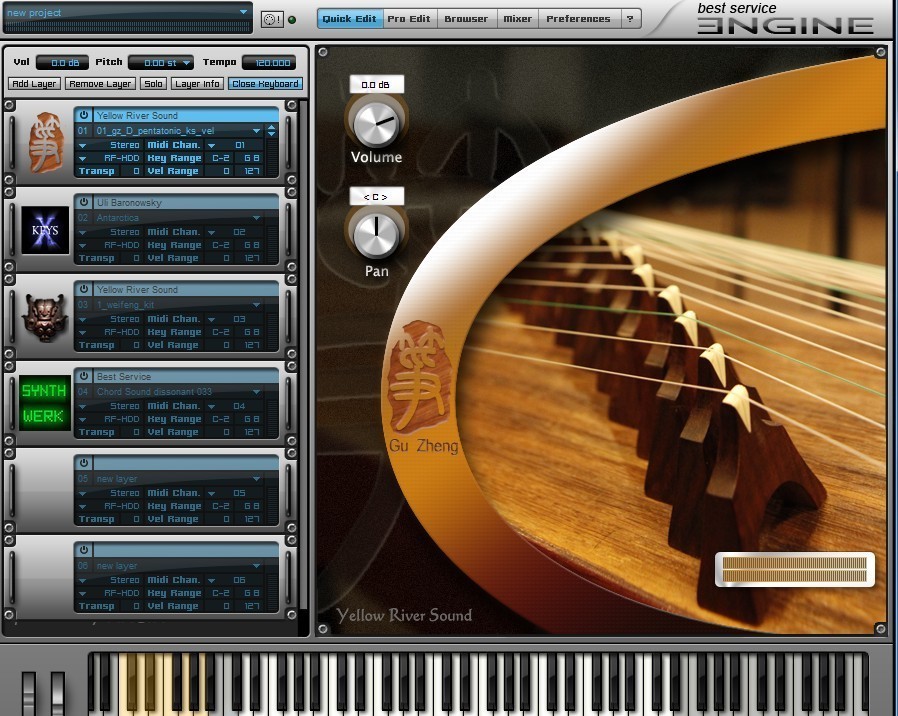The width and height of the screenshot is (898, 716).
Task: Toggle power for Yellow River Sound layer 01
Action: pos(84,116)
